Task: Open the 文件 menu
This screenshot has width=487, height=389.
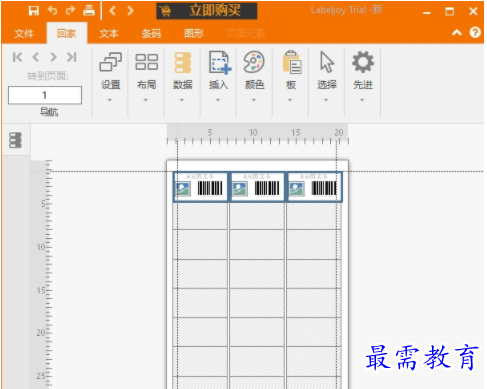Action: pyautogui.click(x=24, y=33)
